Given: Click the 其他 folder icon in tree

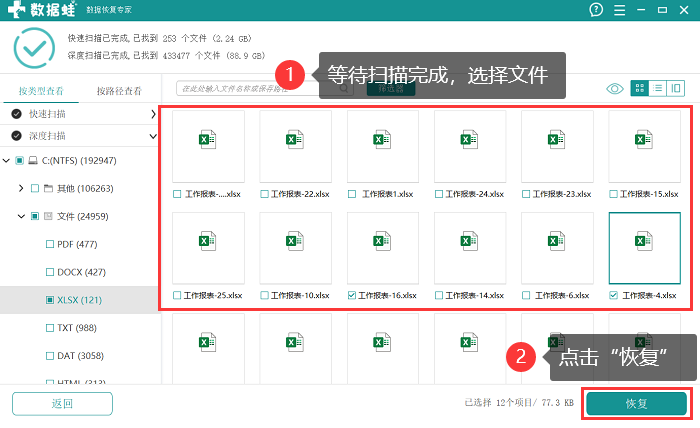Looking at the screenshot, I should pos(49,188).
